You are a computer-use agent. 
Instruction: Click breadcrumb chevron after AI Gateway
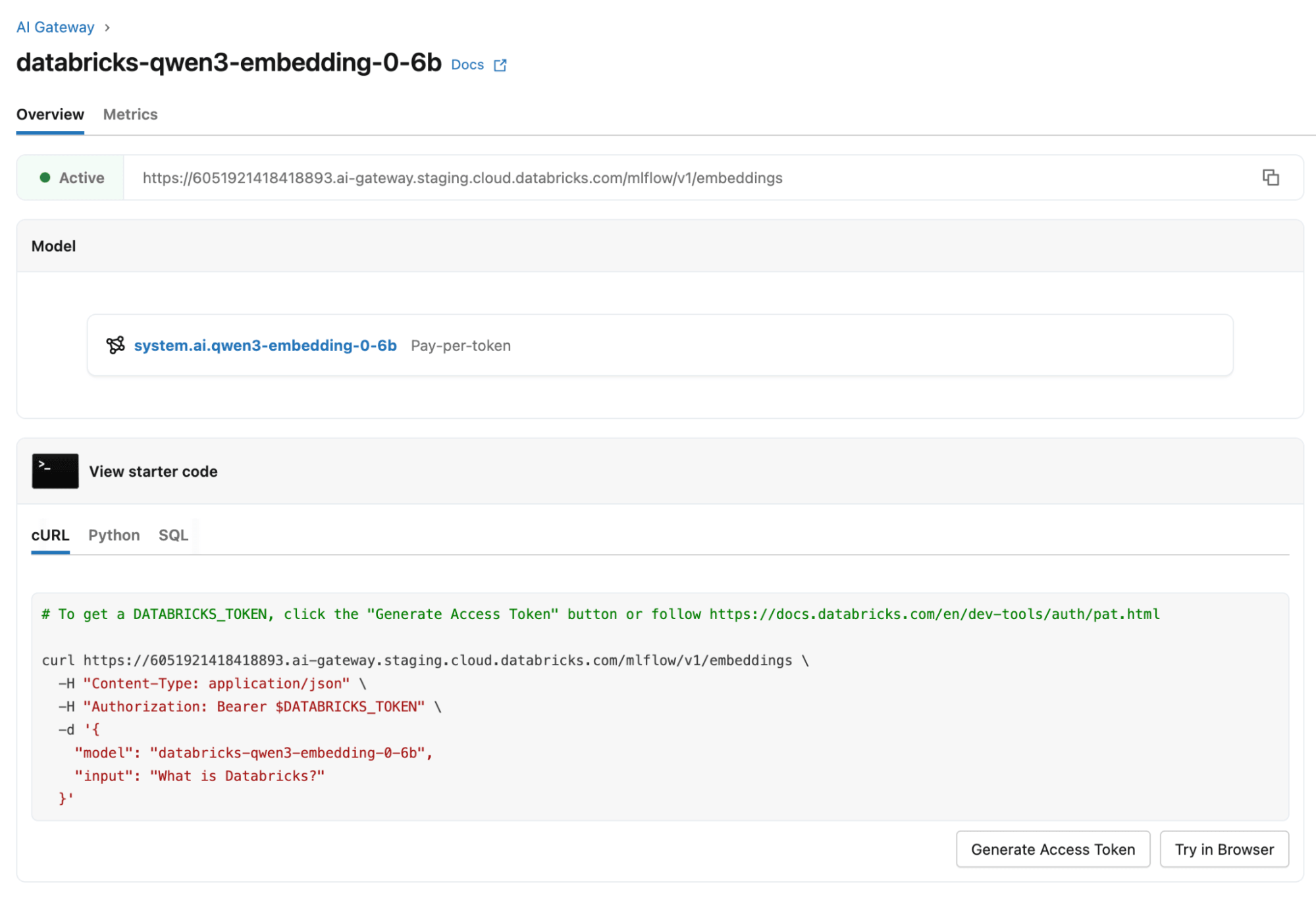(107, 28)
